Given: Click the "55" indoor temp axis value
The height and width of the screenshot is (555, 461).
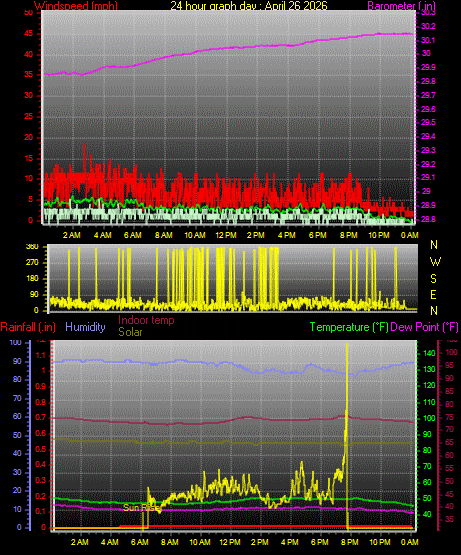Looking at the screenshot, I should point(449,468).
